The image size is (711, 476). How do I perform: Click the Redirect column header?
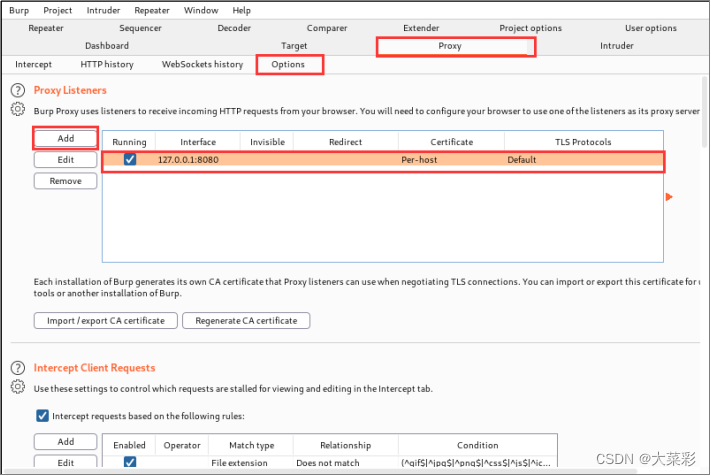[x=346, y=142]
